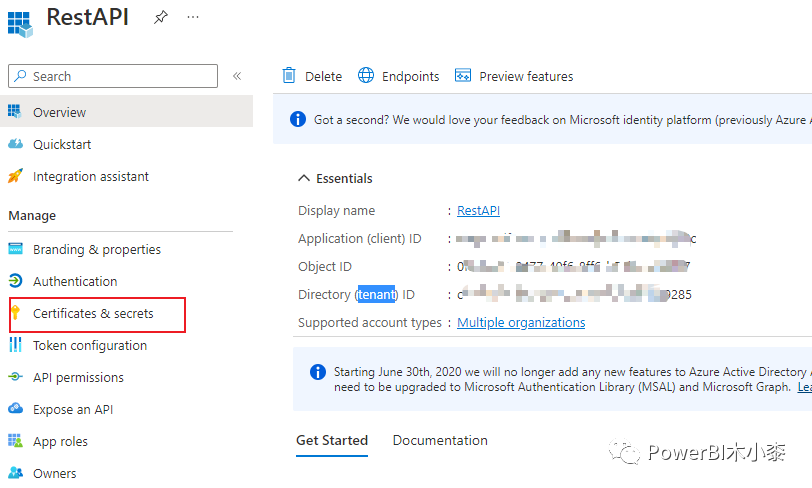Open the learn more link in the MSAL notice
Image resolution: width=812 pixels, height=488 pixels.
pyautogui.click(x=804, y=387)
